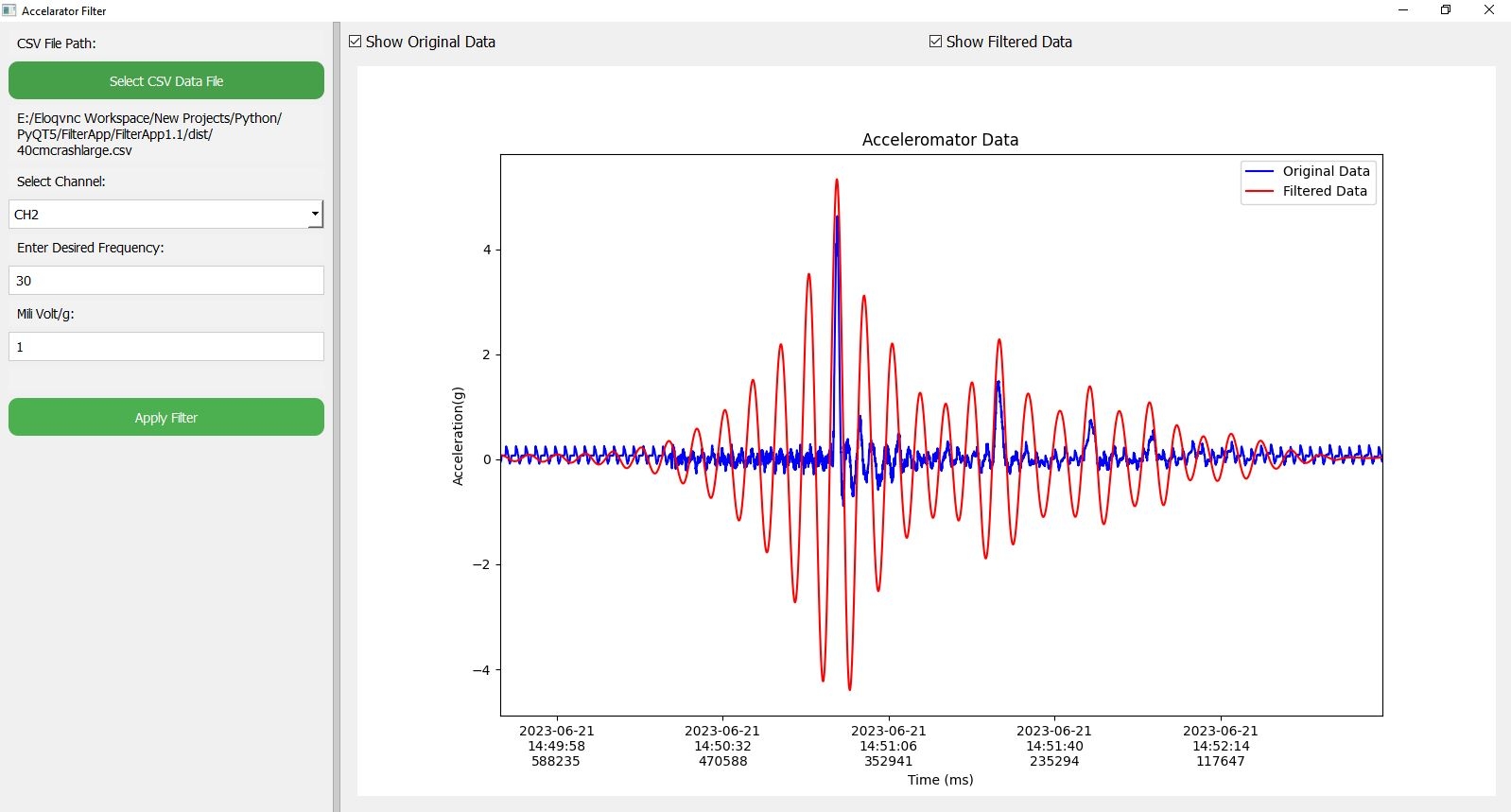Click the red Filtered Data legend line

1259,191
